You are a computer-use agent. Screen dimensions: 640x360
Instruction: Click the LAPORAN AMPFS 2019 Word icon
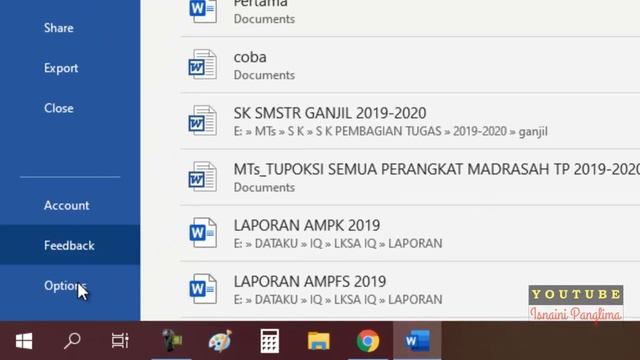[203, 289]
